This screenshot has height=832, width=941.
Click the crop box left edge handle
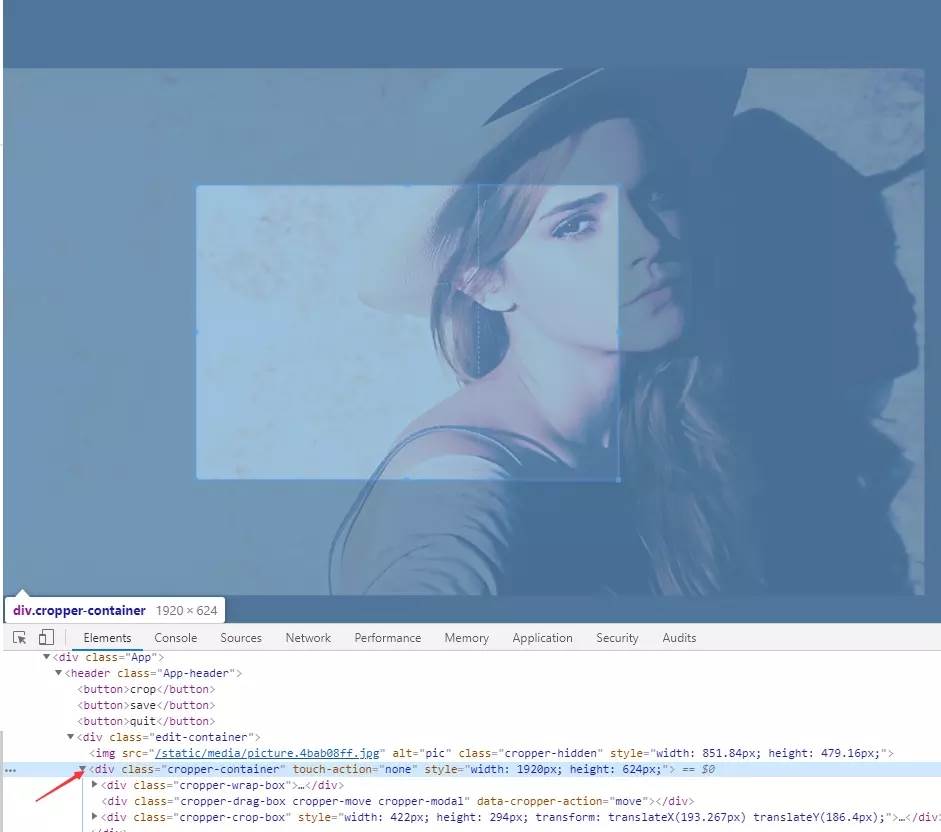point(197,332)
